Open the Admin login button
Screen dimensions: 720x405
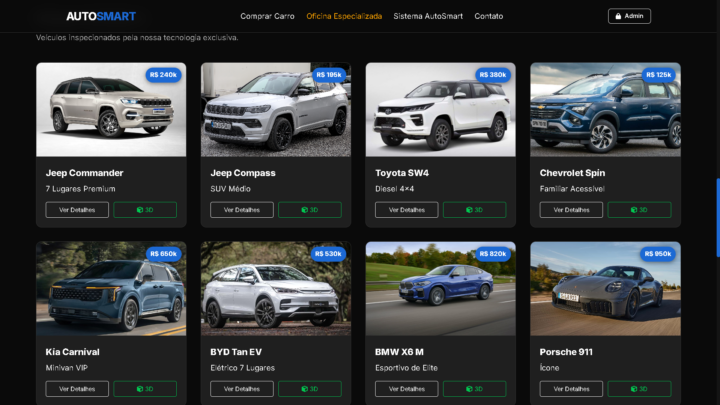tap(629, 16)
